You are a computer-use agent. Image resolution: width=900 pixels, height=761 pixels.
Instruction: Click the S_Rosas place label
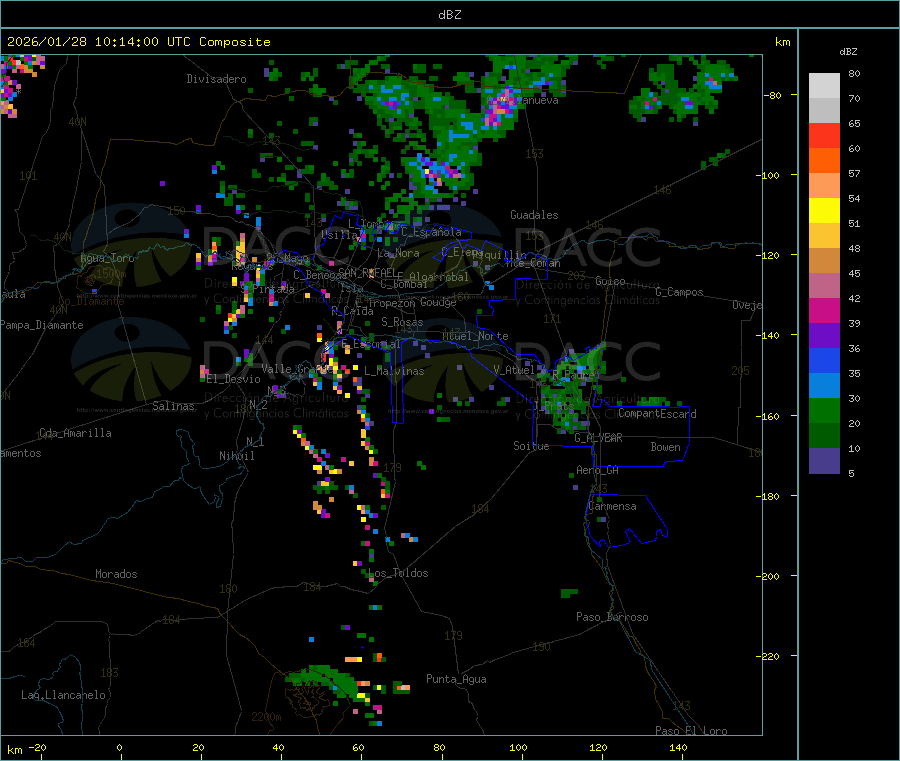[x=402, y=323]
